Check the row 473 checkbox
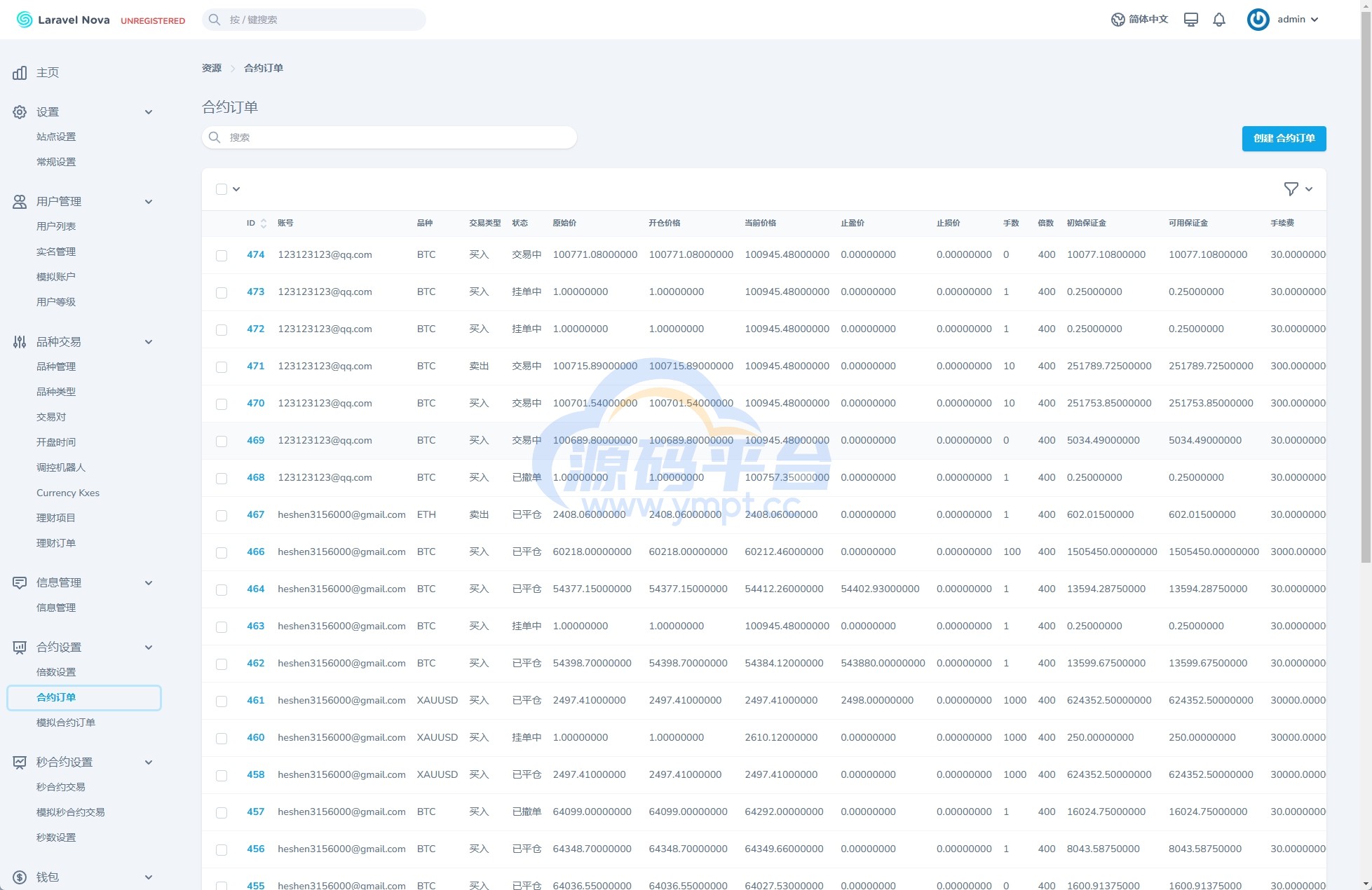This screenshot has width=1372, height=890. pyautogui.click(x=222, y=293)
